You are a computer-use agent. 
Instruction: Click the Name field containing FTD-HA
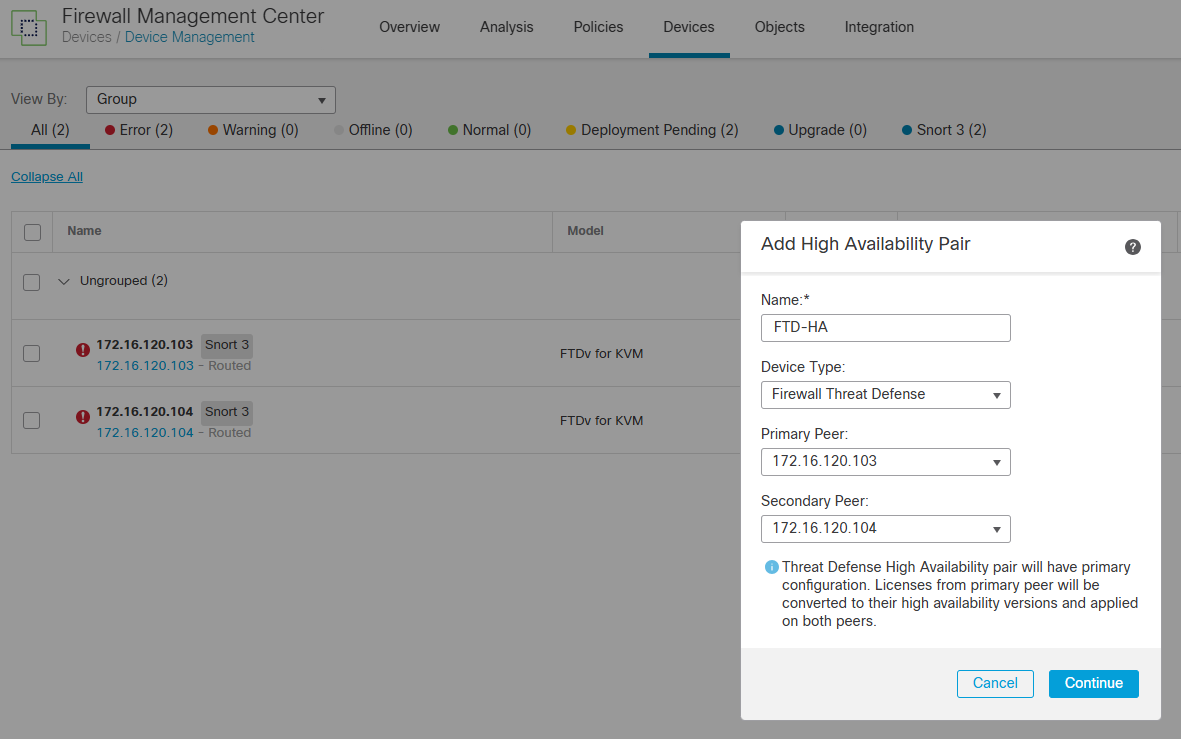click(886, 328)
